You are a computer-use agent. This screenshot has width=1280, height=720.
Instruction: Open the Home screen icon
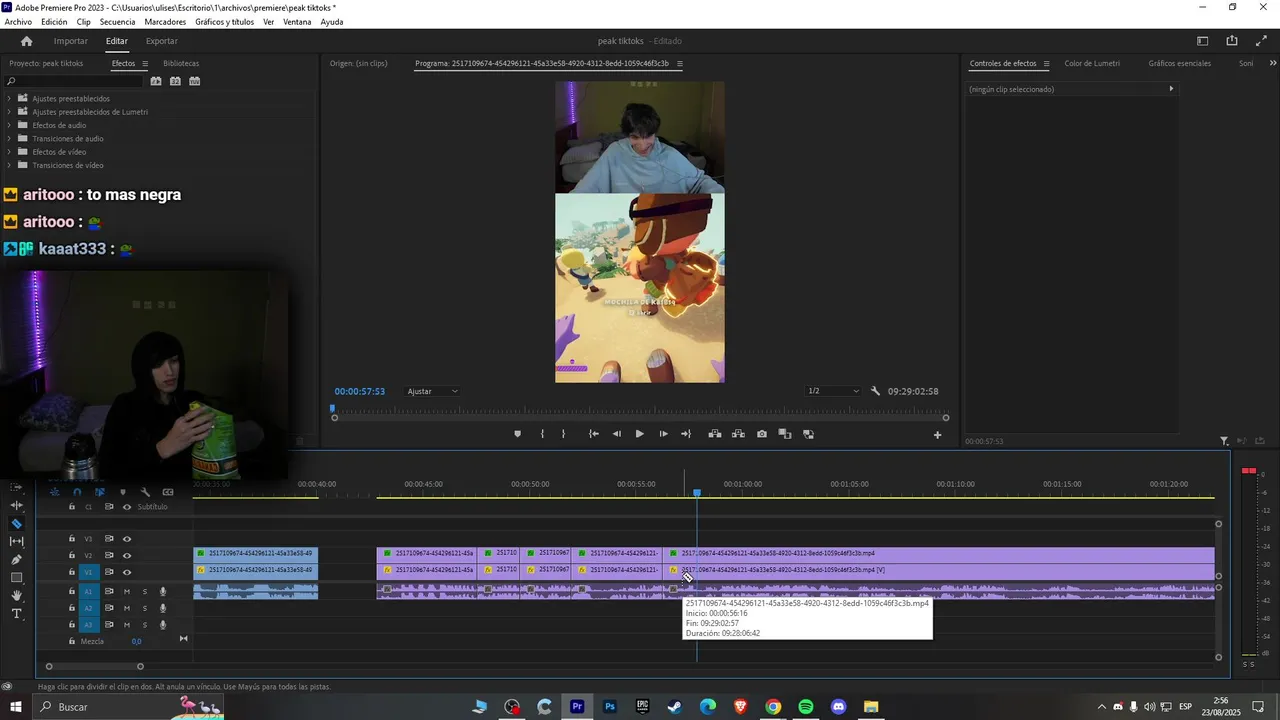coord(27,41)
